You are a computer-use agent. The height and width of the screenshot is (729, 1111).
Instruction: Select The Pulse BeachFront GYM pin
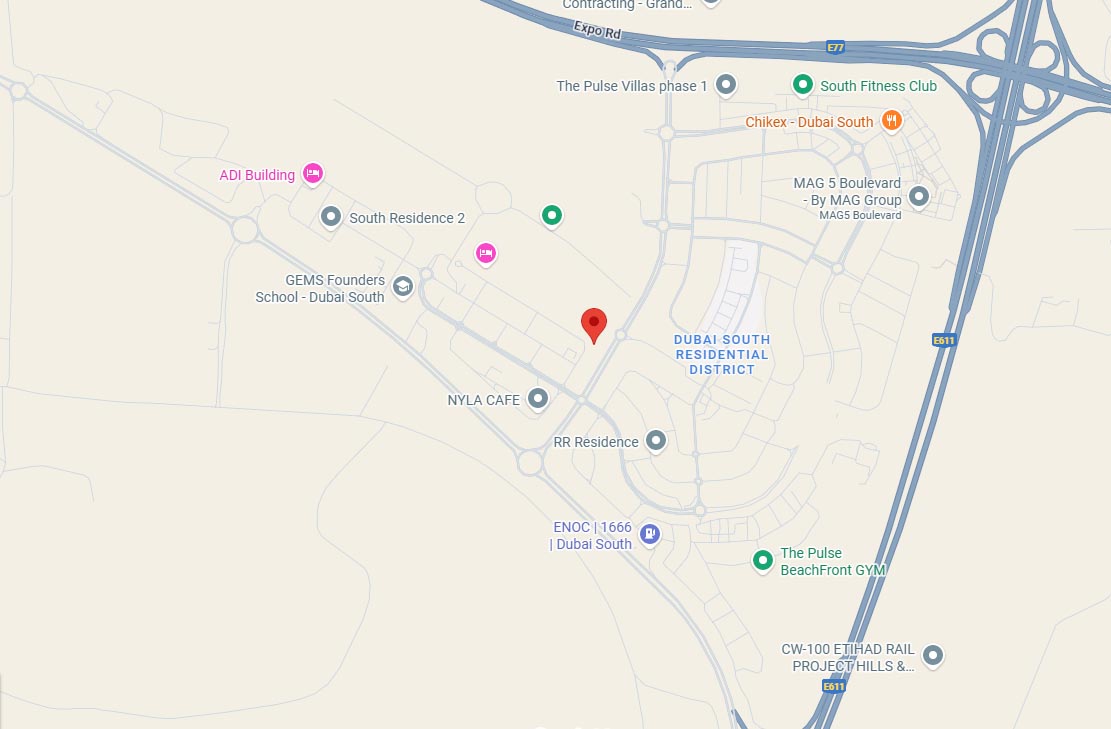pos(762,560)
